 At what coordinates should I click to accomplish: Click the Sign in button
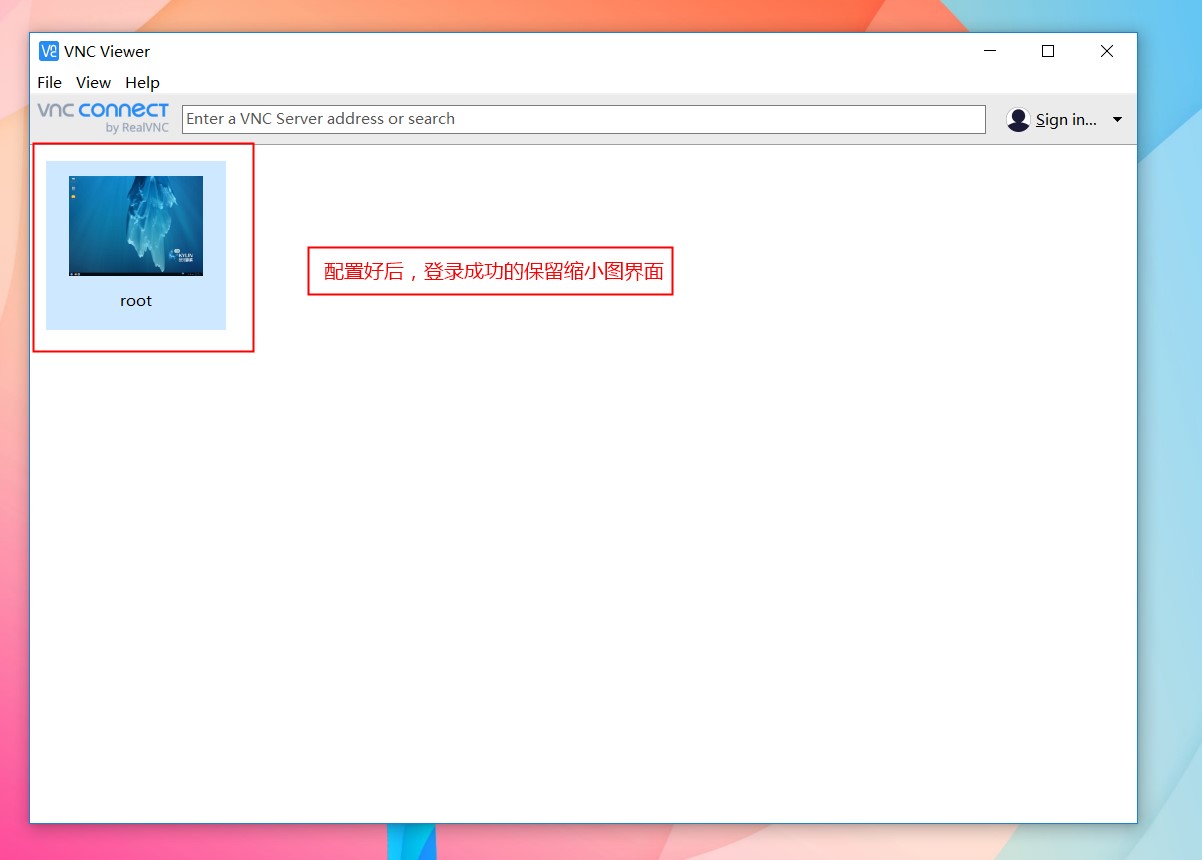tap(1066, 119)
